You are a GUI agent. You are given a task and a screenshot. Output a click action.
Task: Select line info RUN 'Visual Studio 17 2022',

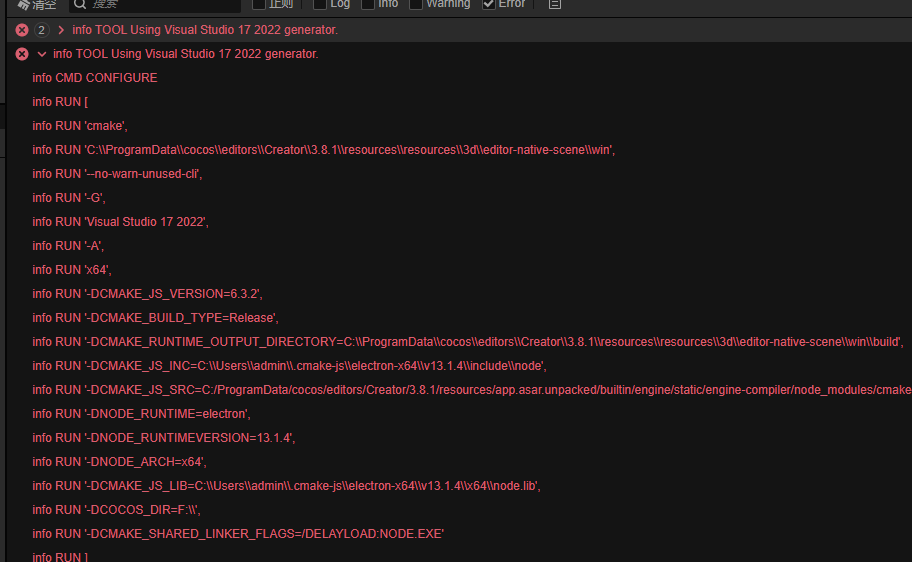click(120, 222)
